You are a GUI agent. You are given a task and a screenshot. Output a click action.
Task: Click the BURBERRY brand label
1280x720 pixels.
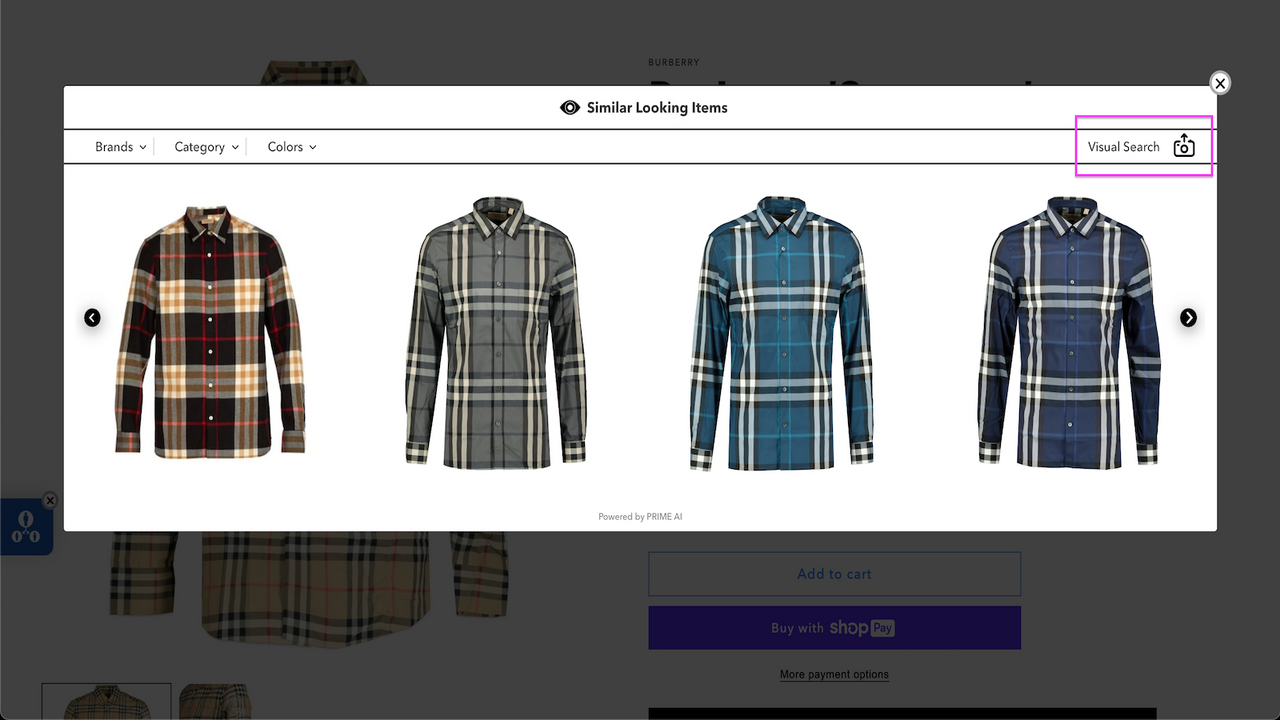tap(674, 63)
